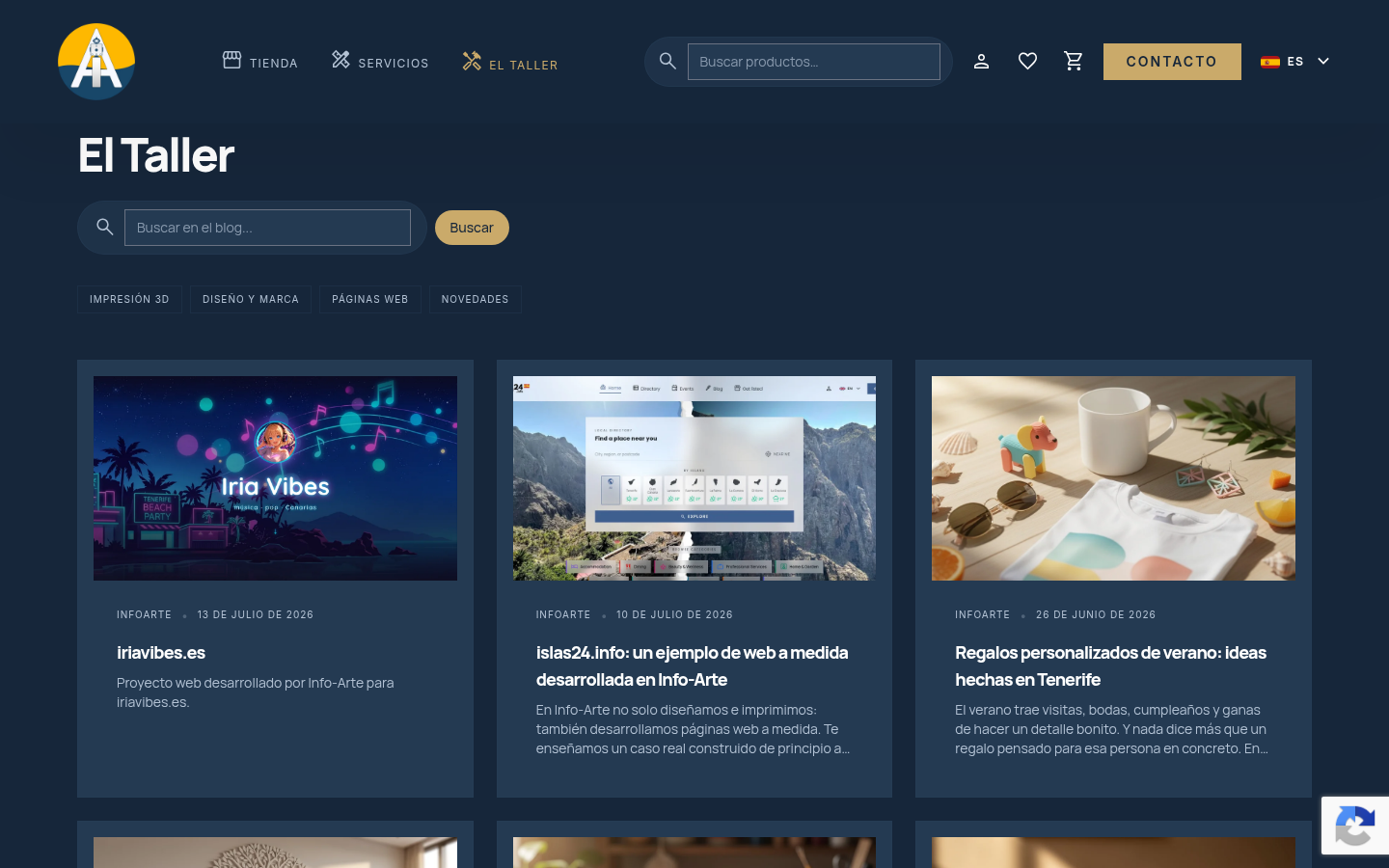Screen dimensions: 1389x868
Task: Click Infoarte author on Regalos personalizados post
Action: [983, 614]
